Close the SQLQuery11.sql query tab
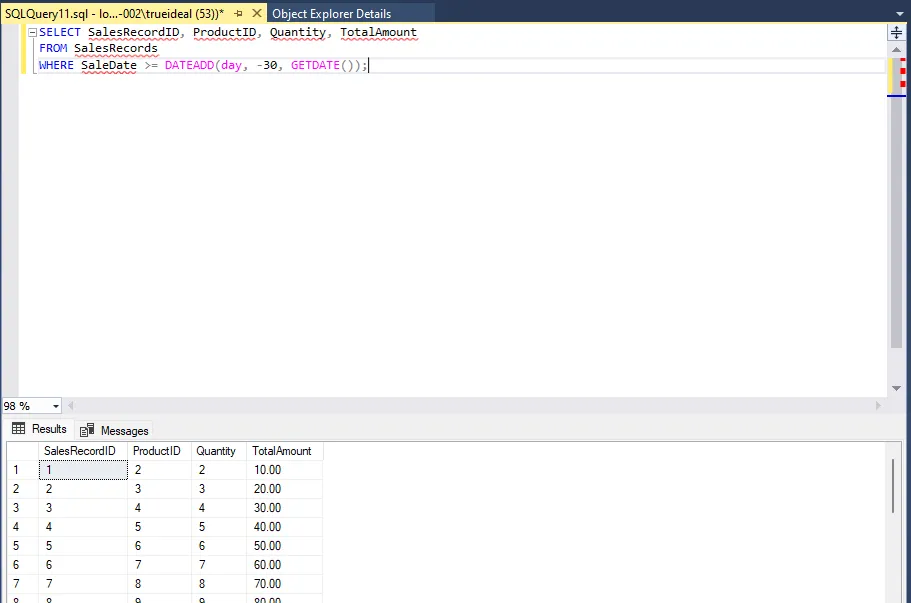 click(x=256, y=14)
